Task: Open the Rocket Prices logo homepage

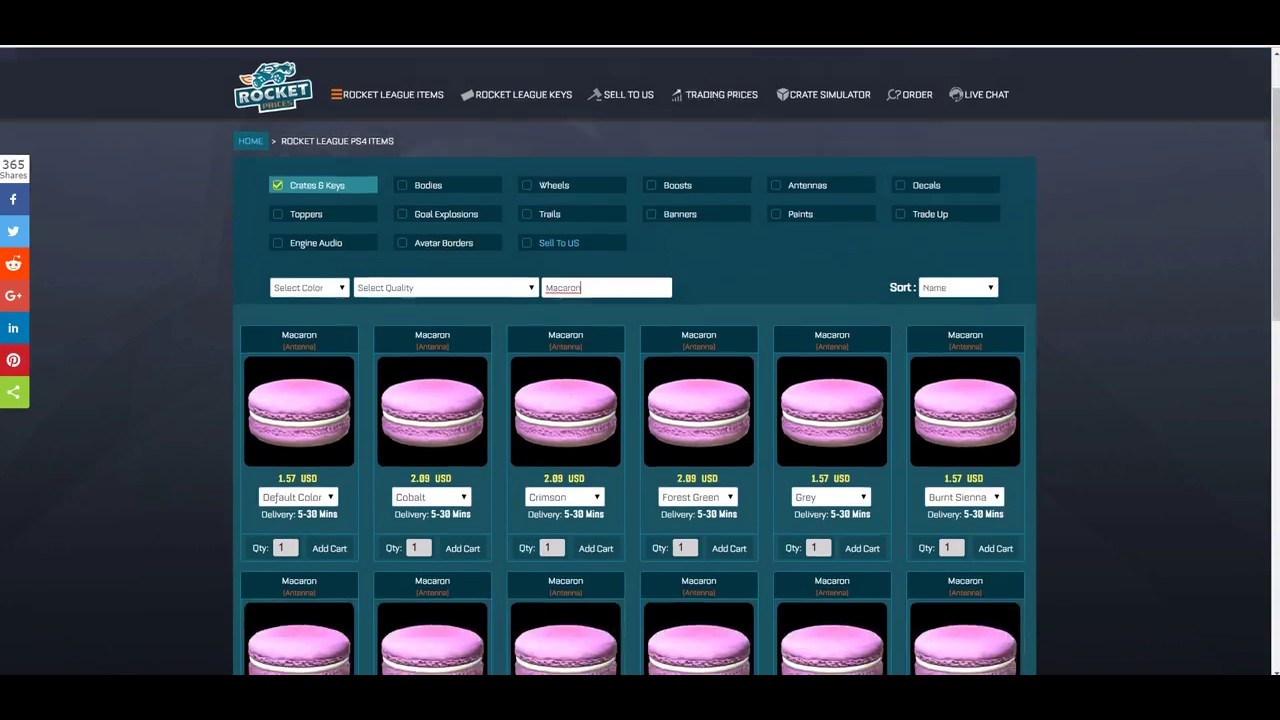Action: (x=273, y=87)
